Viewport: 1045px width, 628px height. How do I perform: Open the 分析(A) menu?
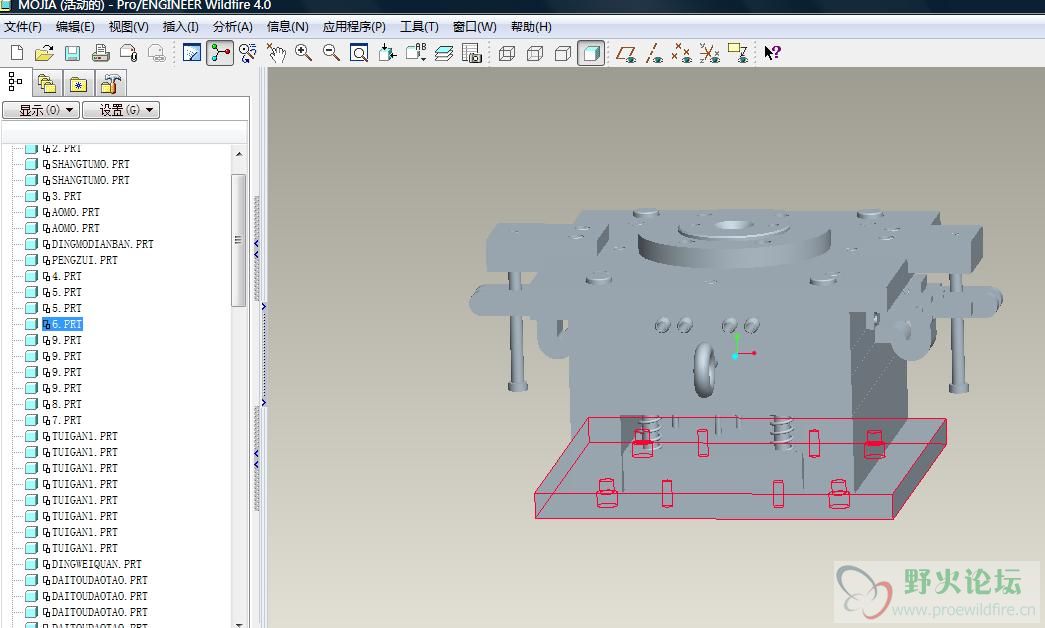(x=233, y=27)
